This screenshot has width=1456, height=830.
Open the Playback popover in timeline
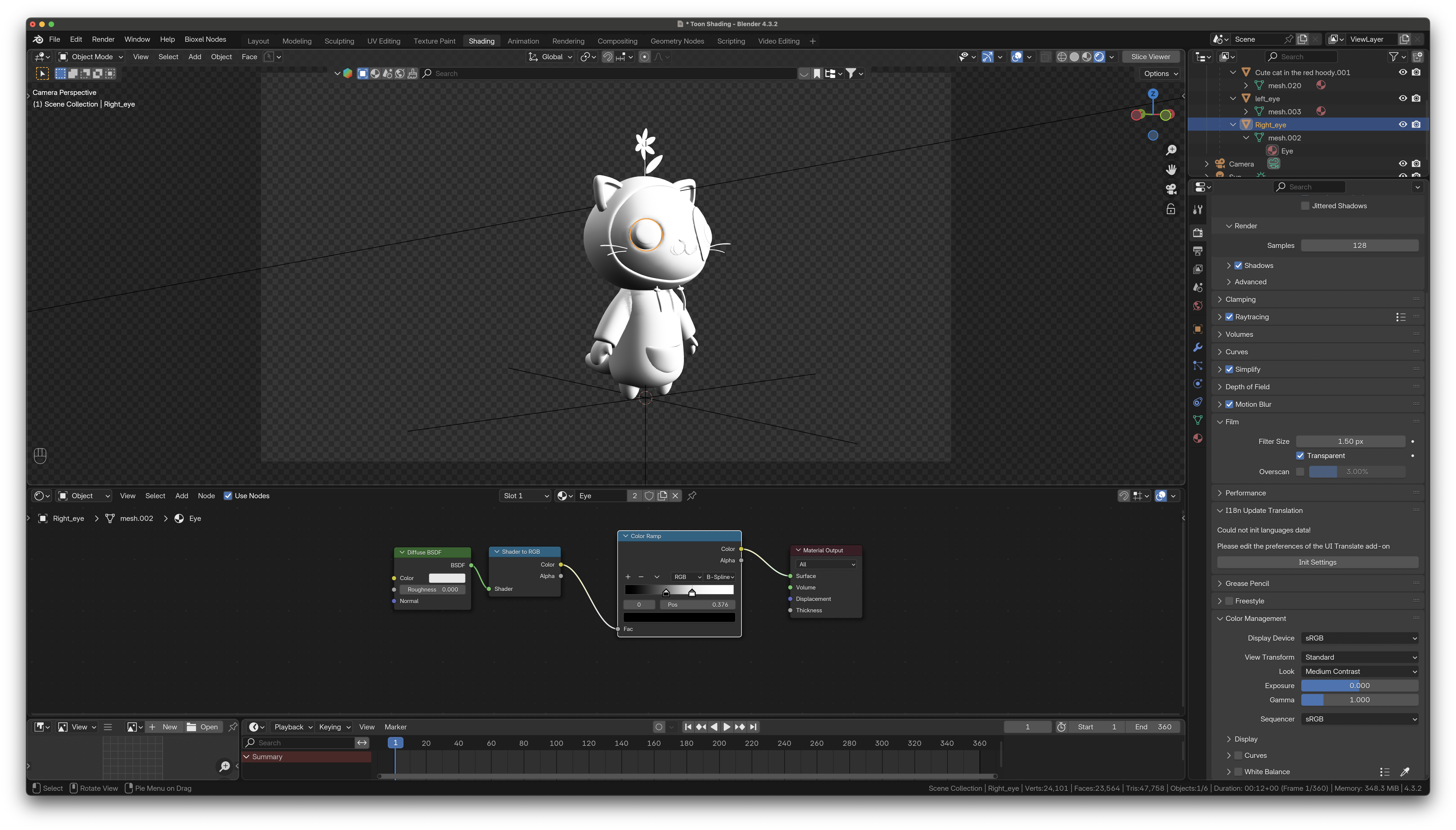(293, 727)
